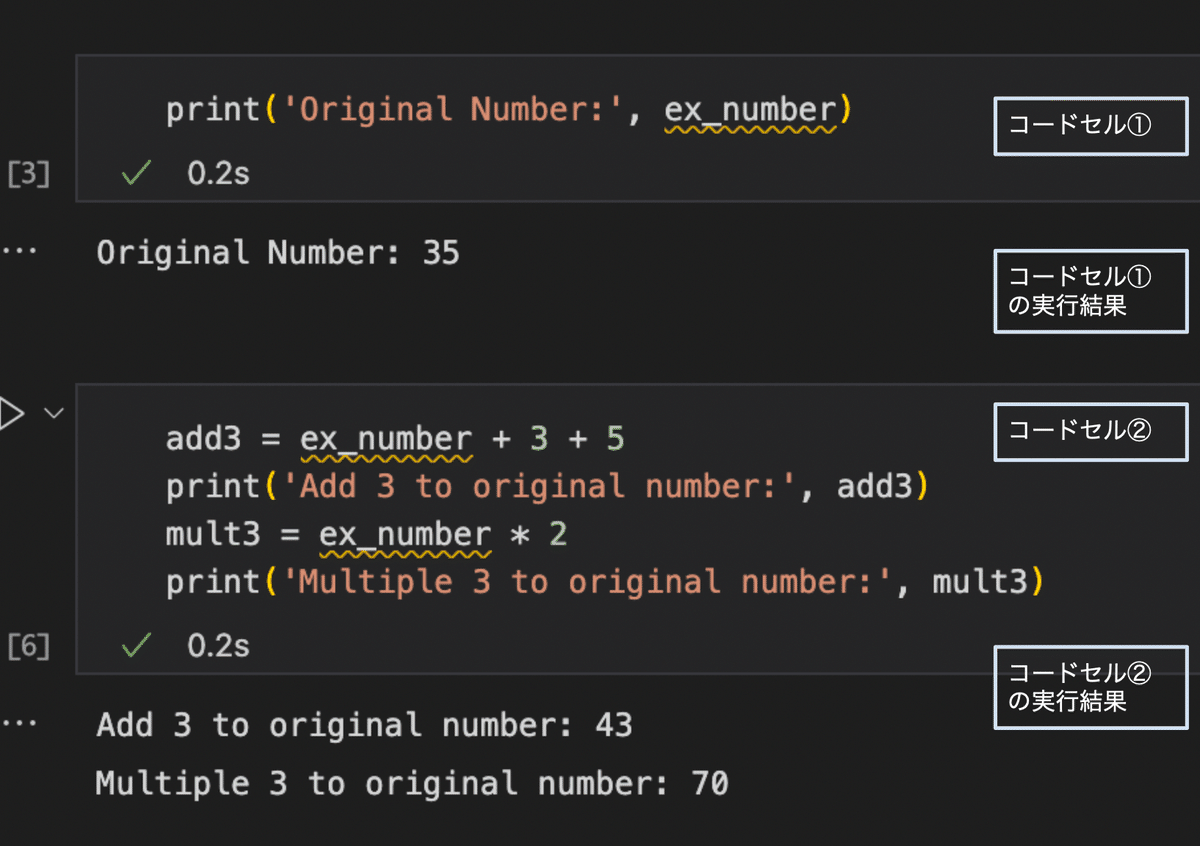The width and height of the screenshot is (1200, 846).
Task: Run the cell starting with add3
Action: pyautogui.click(x=9, y=413)
